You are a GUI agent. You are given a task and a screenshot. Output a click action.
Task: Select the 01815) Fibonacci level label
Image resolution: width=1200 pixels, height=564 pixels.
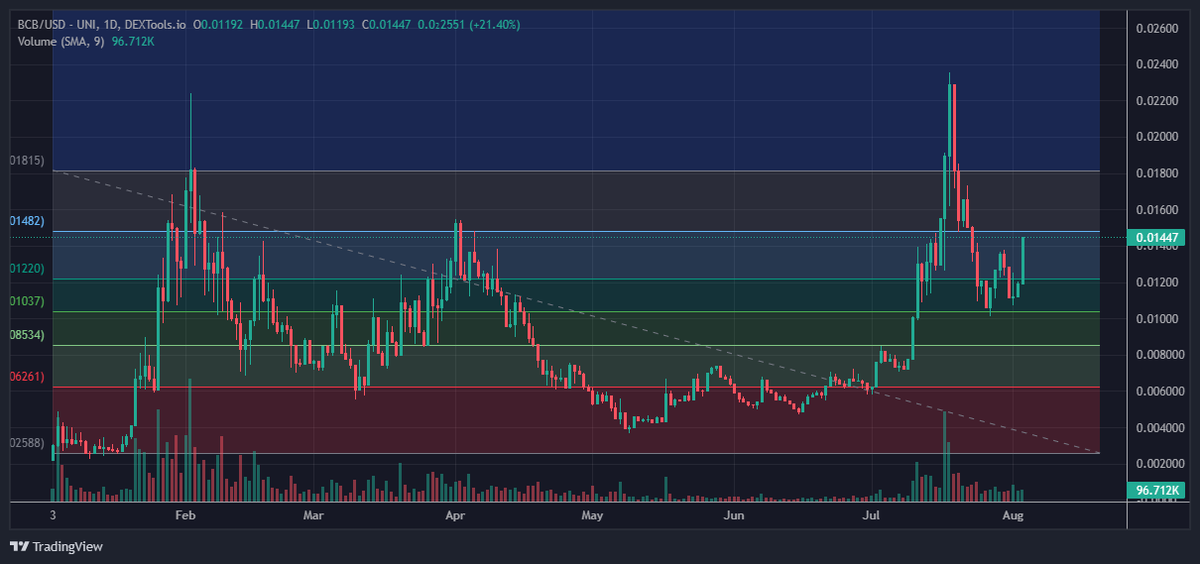(x=28, y=160)
